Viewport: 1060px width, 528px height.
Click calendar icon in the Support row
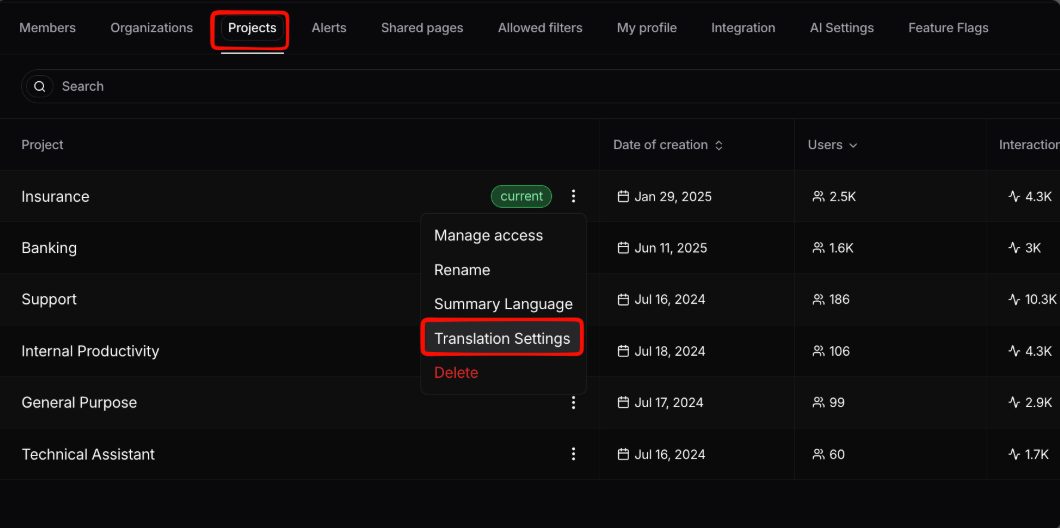coord(623,299)
